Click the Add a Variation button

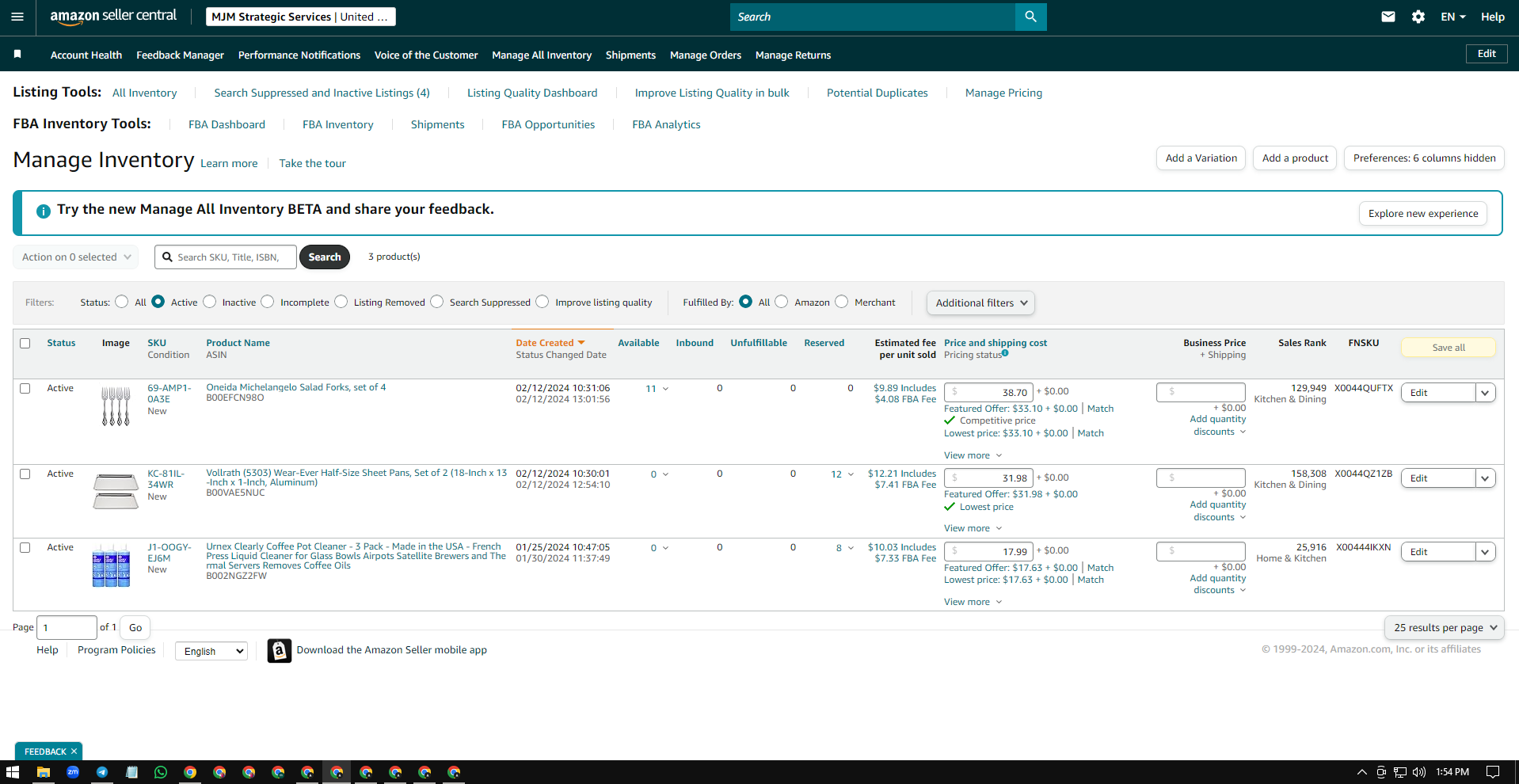[1201, 158]
